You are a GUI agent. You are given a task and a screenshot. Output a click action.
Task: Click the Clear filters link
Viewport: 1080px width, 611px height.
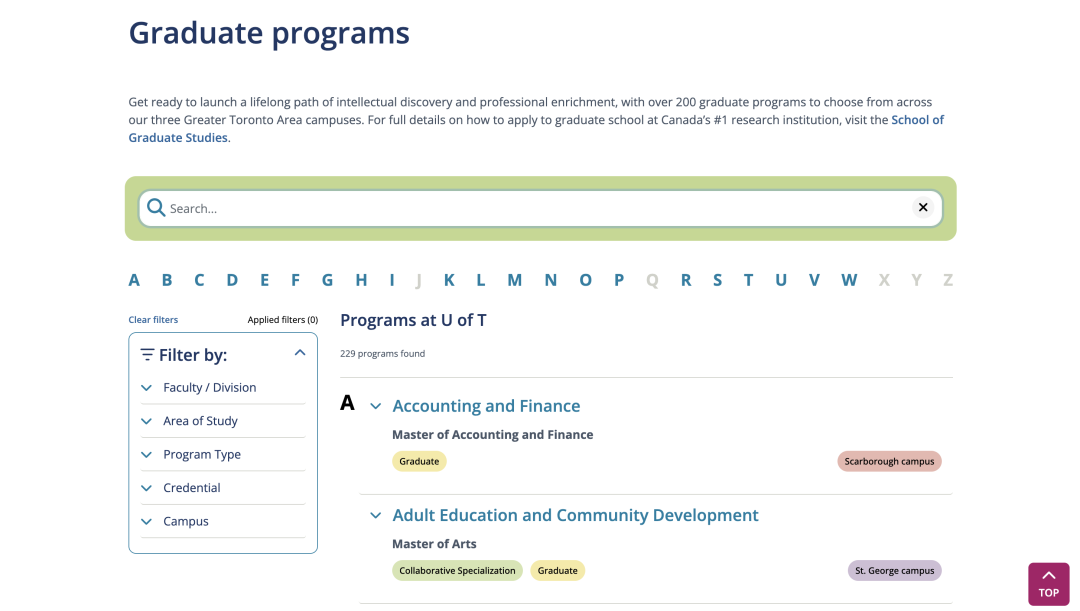pos(153,320)
